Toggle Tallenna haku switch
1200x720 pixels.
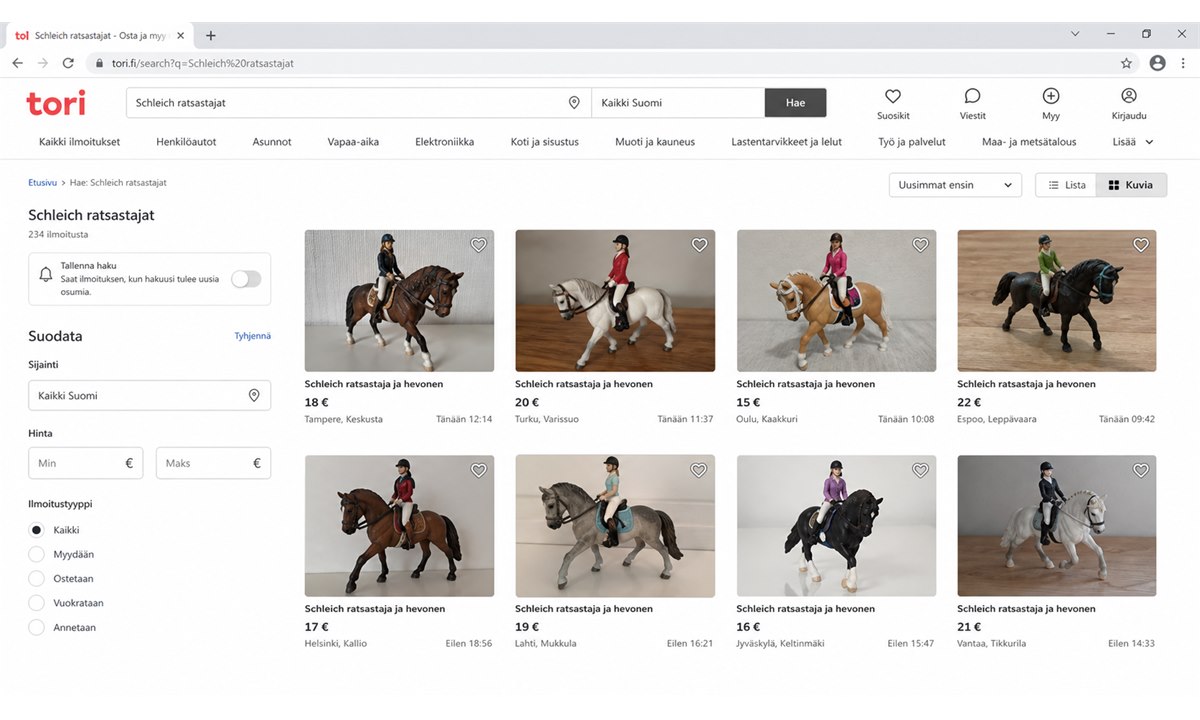tap(245, 279)
